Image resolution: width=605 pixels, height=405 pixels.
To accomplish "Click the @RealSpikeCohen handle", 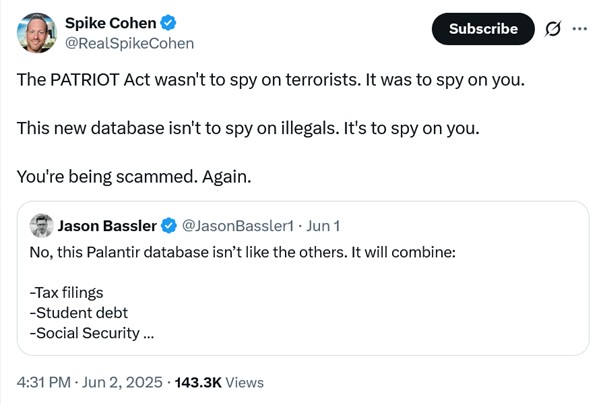I will pos(129,44).
